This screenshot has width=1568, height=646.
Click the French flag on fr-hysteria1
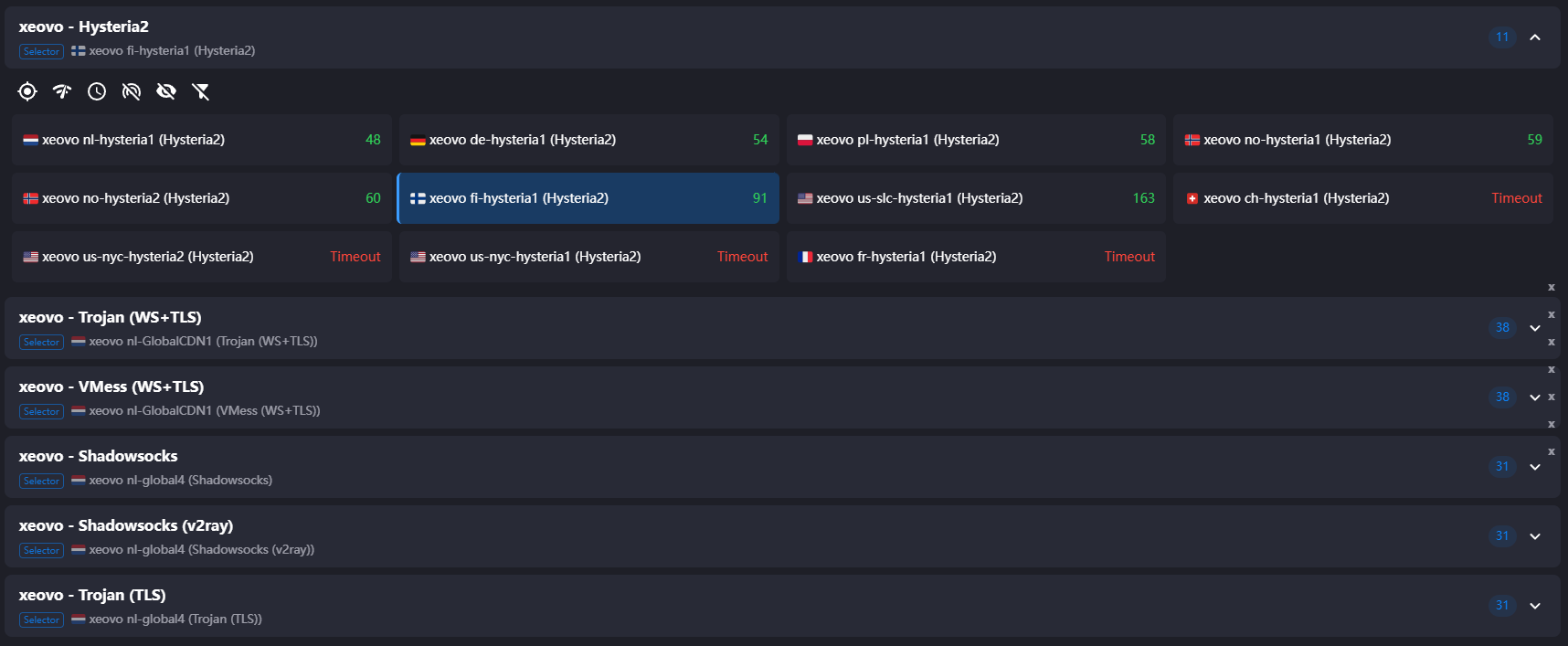click(x=805, y=257)
